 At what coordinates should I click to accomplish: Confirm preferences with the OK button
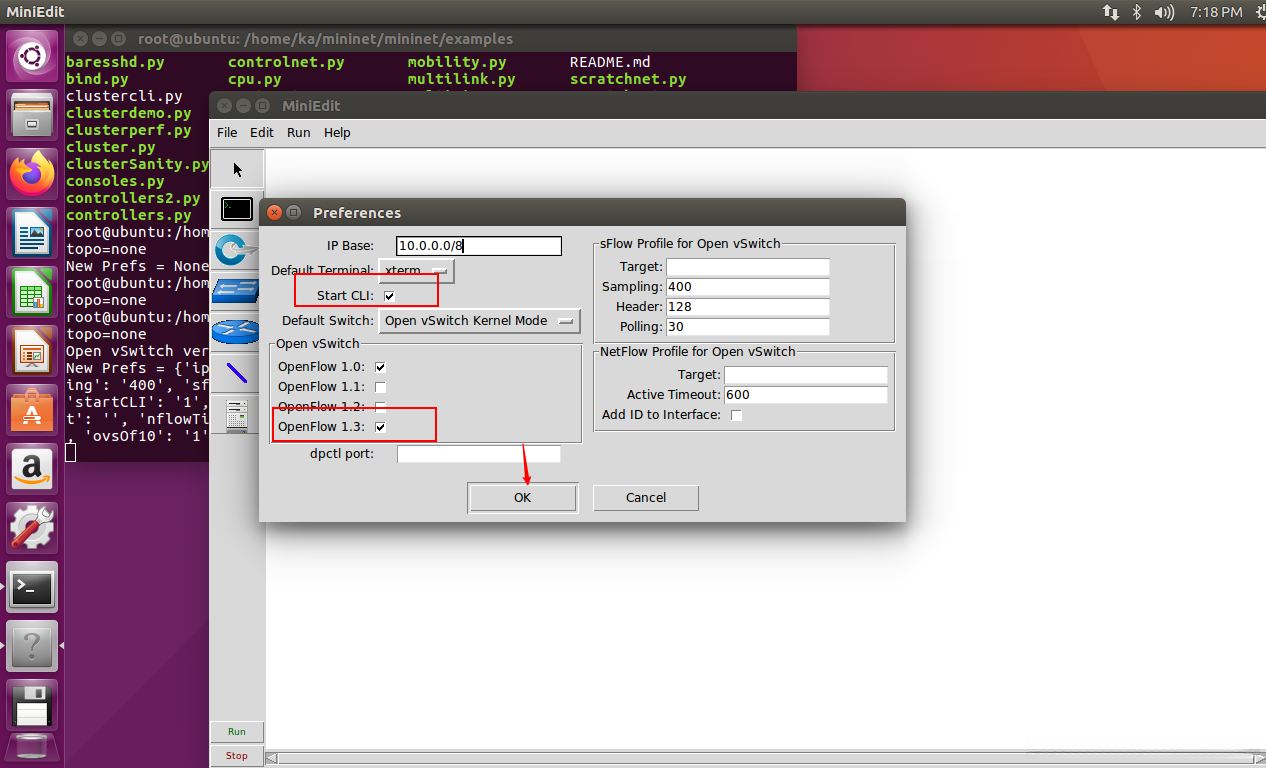pos(523,498)
